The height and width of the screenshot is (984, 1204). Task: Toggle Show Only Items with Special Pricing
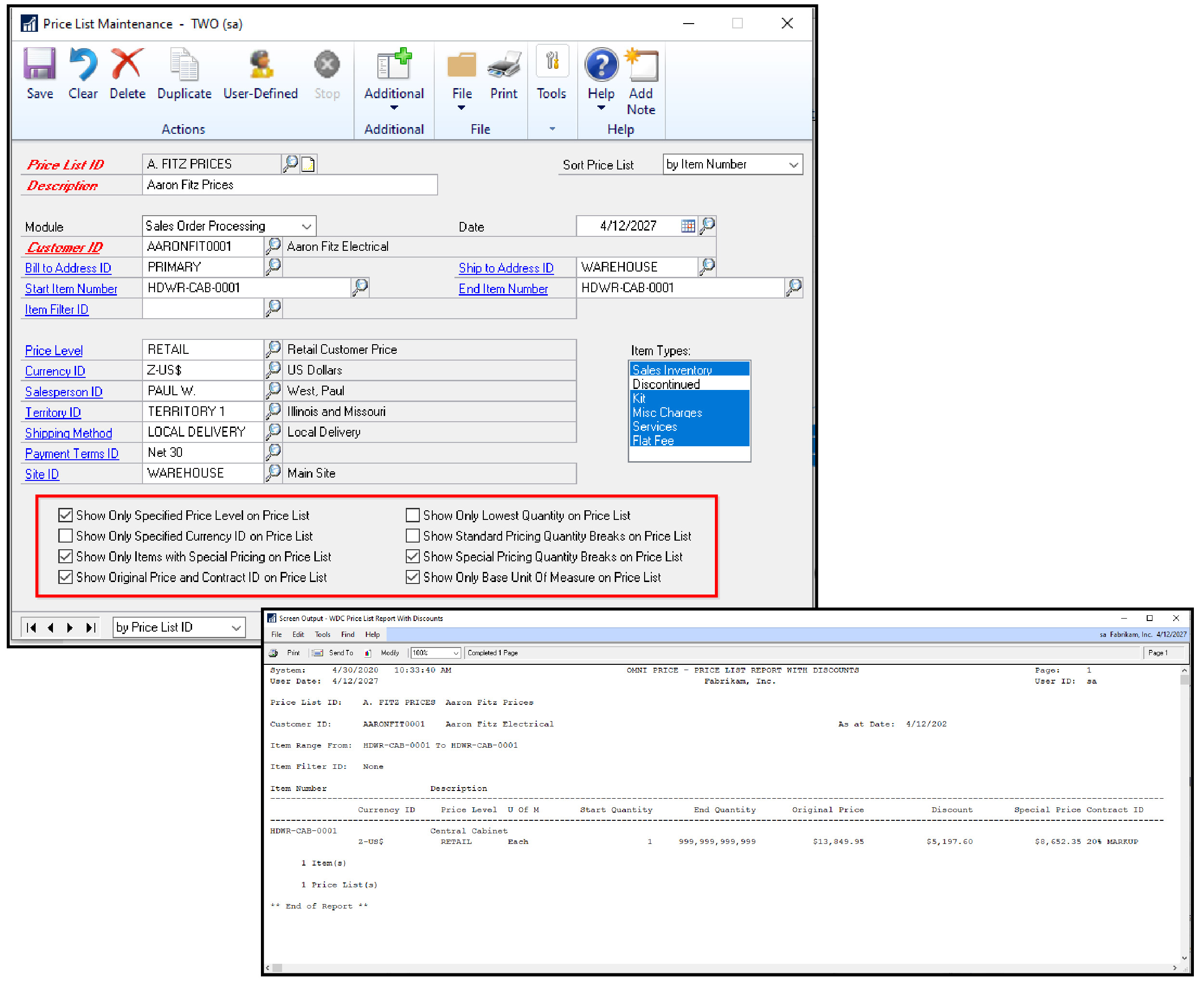pyautogui.click(x=65, y=556)
